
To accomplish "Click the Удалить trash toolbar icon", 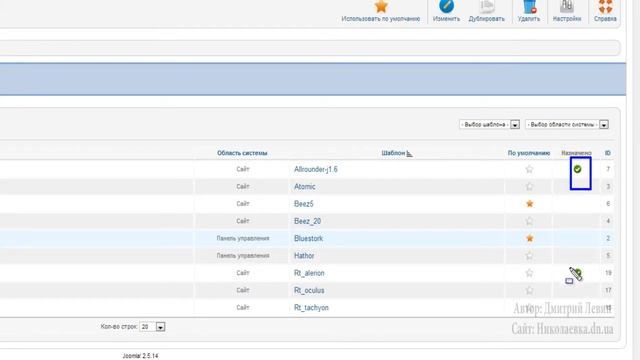I will click(x=529, y=7).
